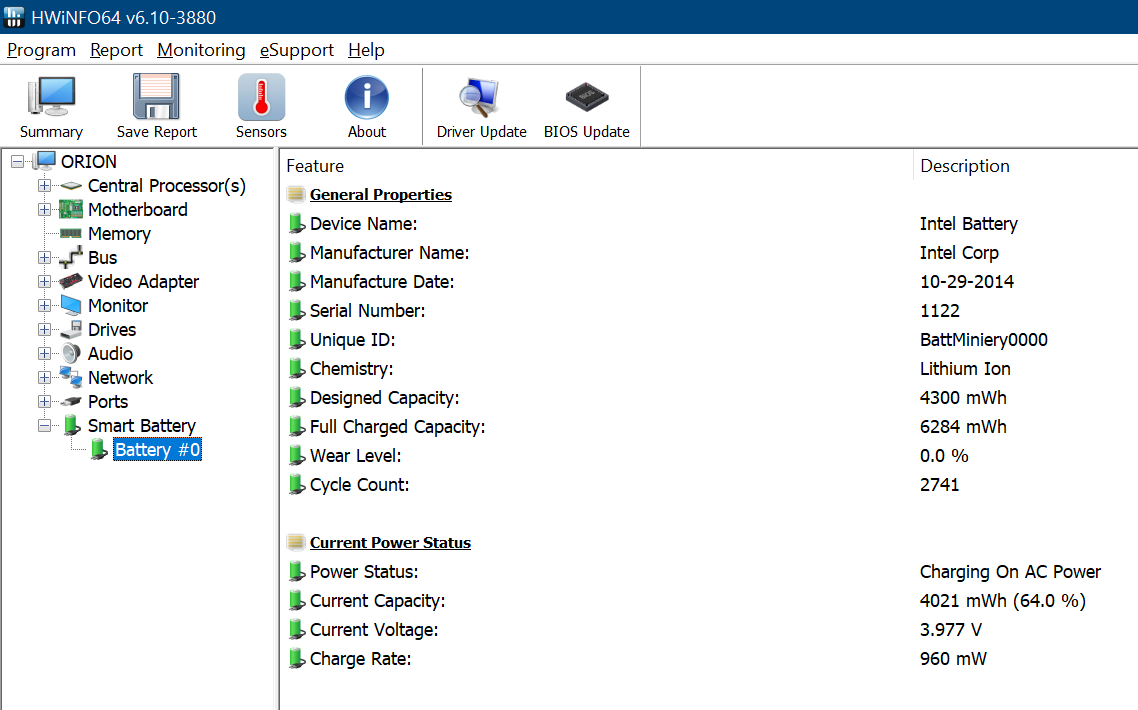The image size is (1138, 710).
Task: Click Current Power Status section icon
Action: point(295,542)
